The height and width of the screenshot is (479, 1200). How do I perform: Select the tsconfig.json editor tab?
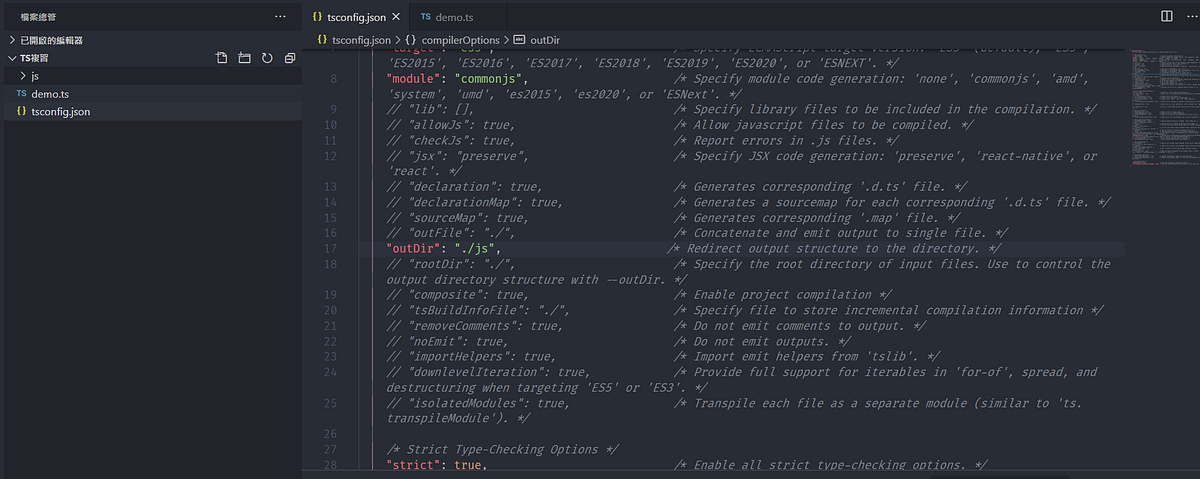[358, 17]
